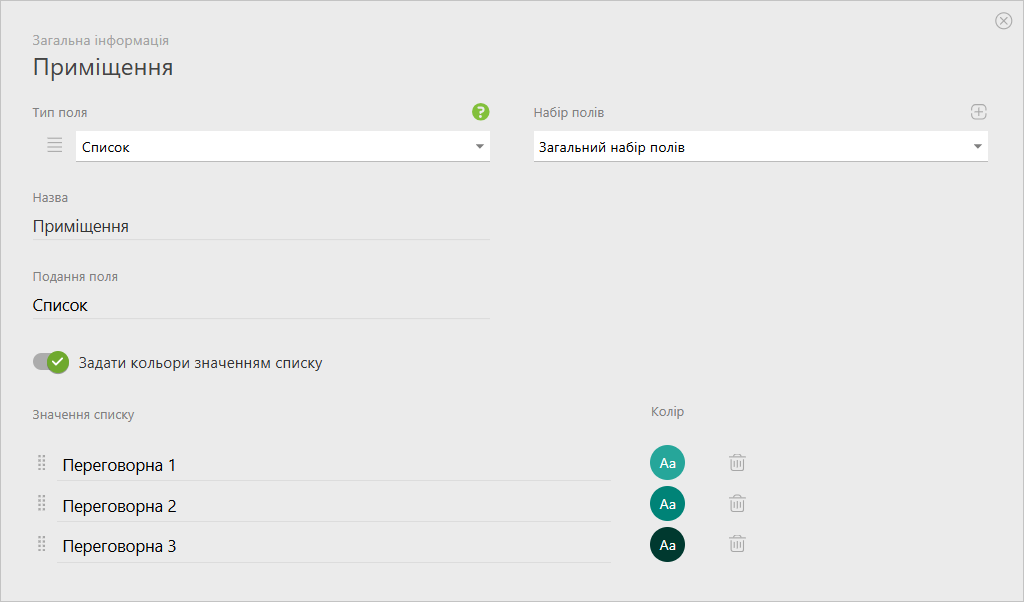Image resolution: width=1024 pixels, height=602 pixels.
Task: Pick color for Переговорна 3
Action: pyautogui.click(x=667, y=545)
